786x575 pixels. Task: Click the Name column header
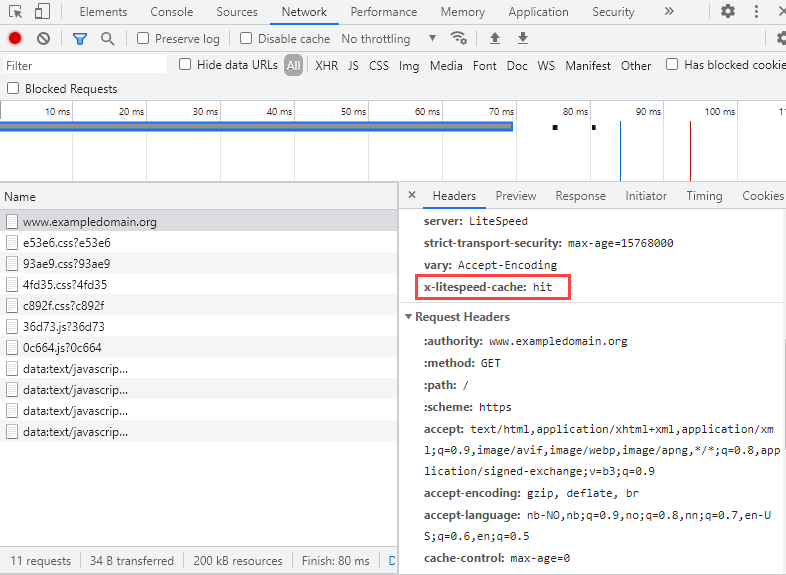(199, 197)
